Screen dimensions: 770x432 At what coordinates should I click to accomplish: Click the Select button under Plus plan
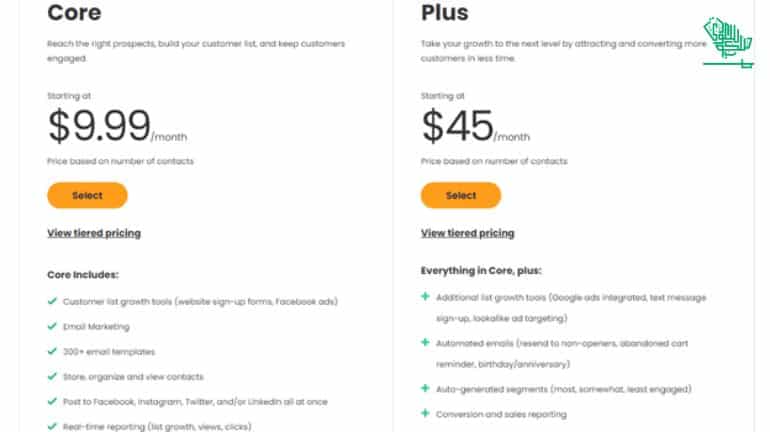pos(461,195)
